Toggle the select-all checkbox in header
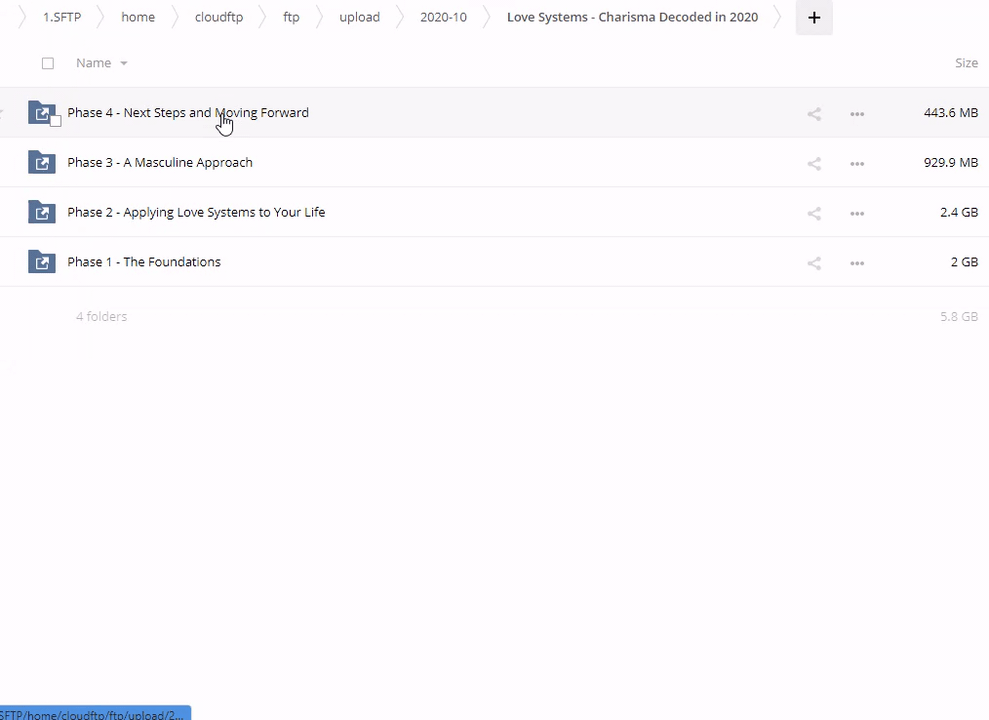Screen dimensions: 989x720 48,63
